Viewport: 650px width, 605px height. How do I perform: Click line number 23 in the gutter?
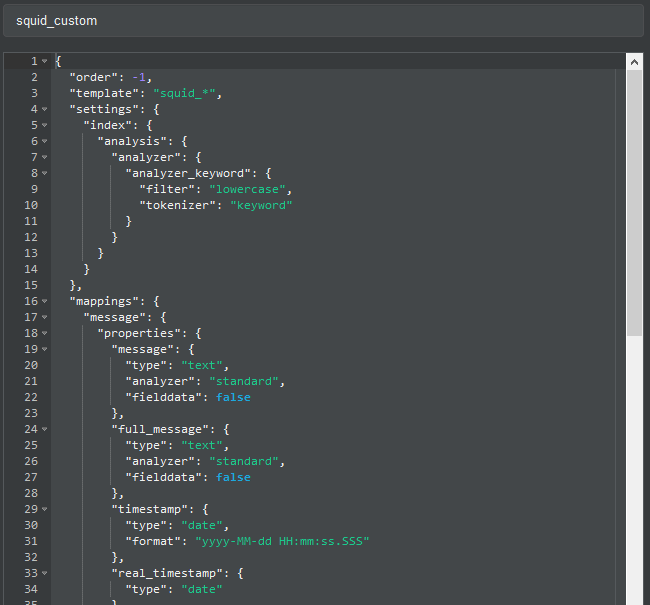(x=31, y=413)
